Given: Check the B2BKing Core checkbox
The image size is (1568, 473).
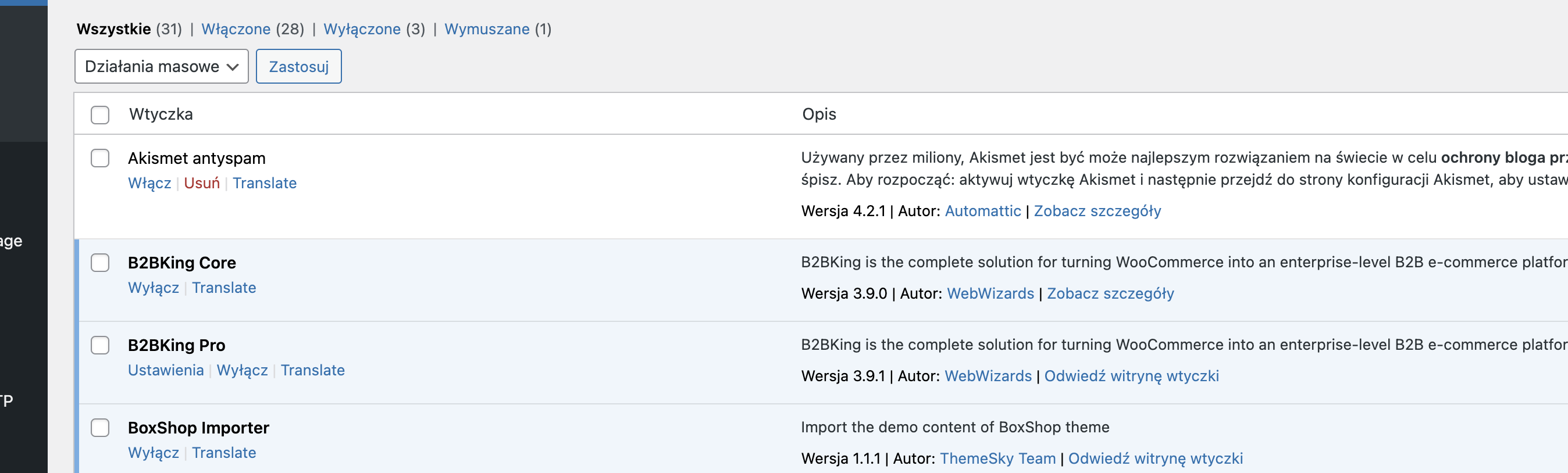Looking at the screenshot, I should tap(100, 263).
